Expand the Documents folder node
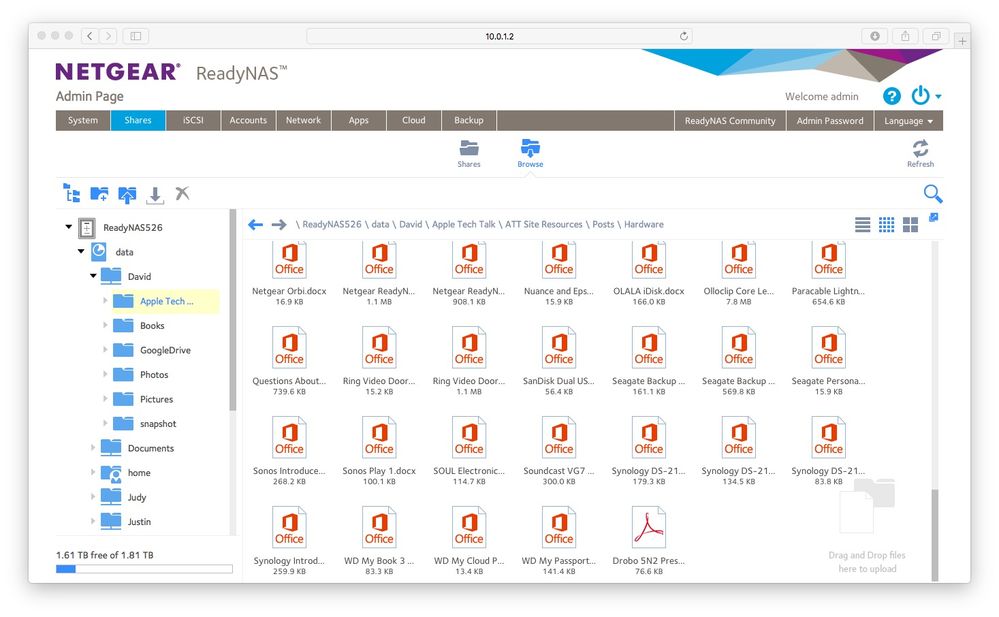 (x=93, y=447)
